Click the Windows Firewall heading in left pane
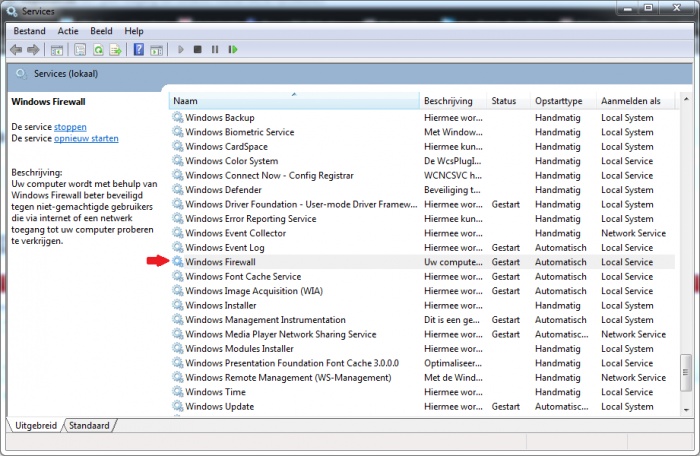This screenshot has width=700, height=456. (48, 102)
